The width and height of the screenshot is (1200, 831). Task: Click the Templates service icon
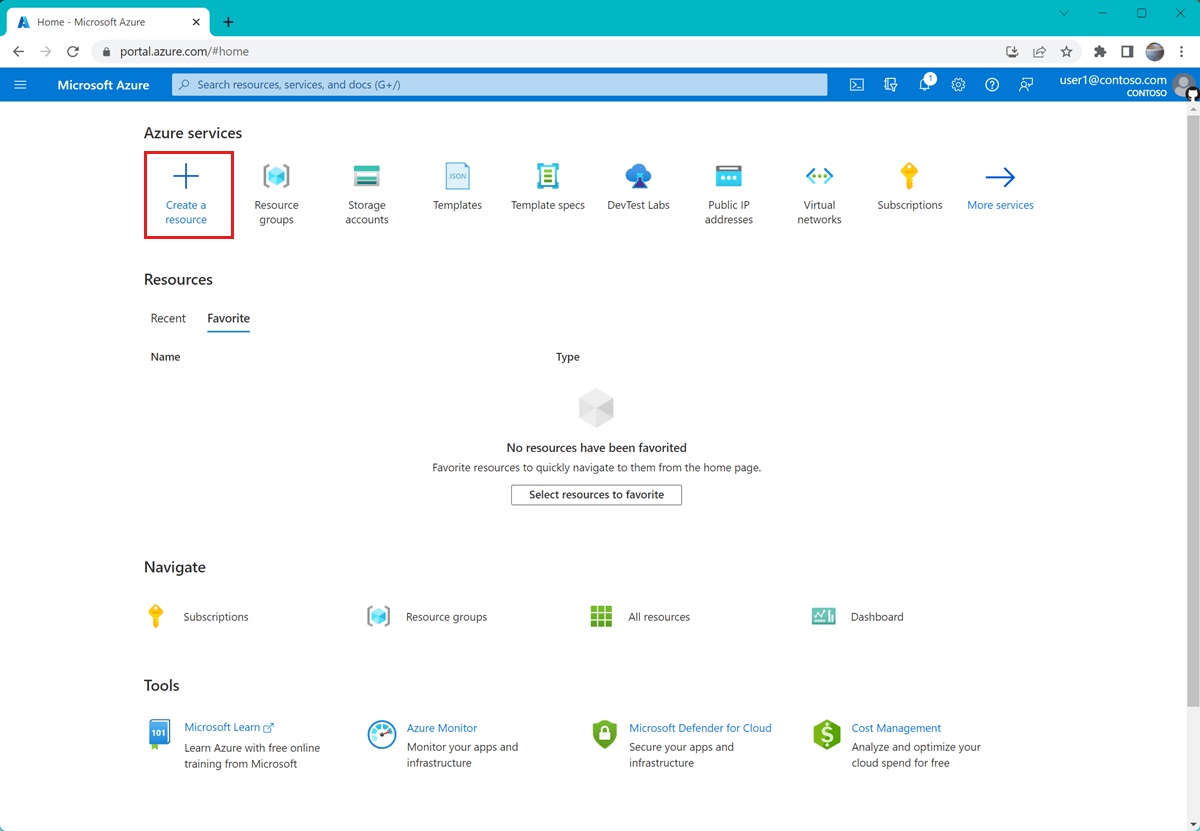click(457, 178)
